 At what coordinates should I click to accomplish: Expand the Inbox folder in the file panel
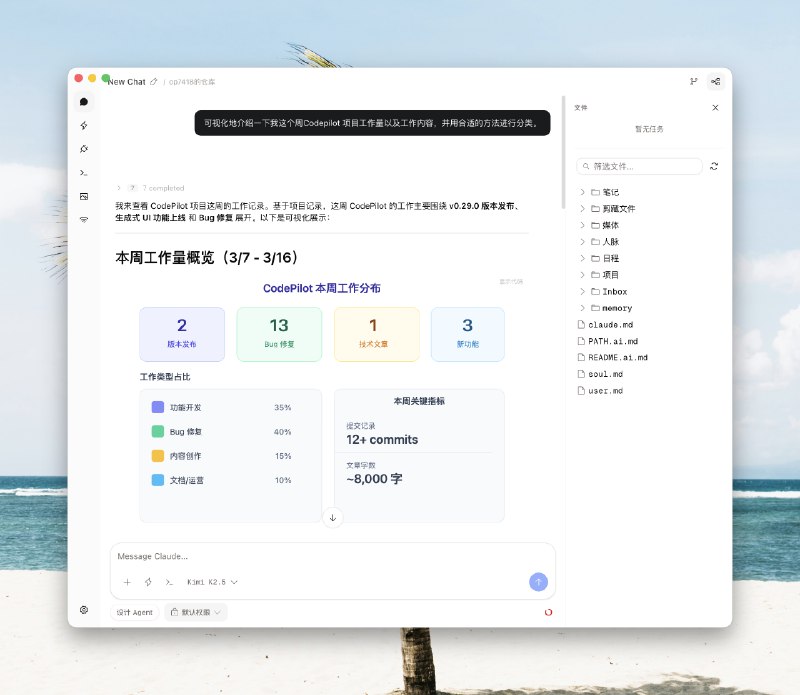[x=612, y=291]
